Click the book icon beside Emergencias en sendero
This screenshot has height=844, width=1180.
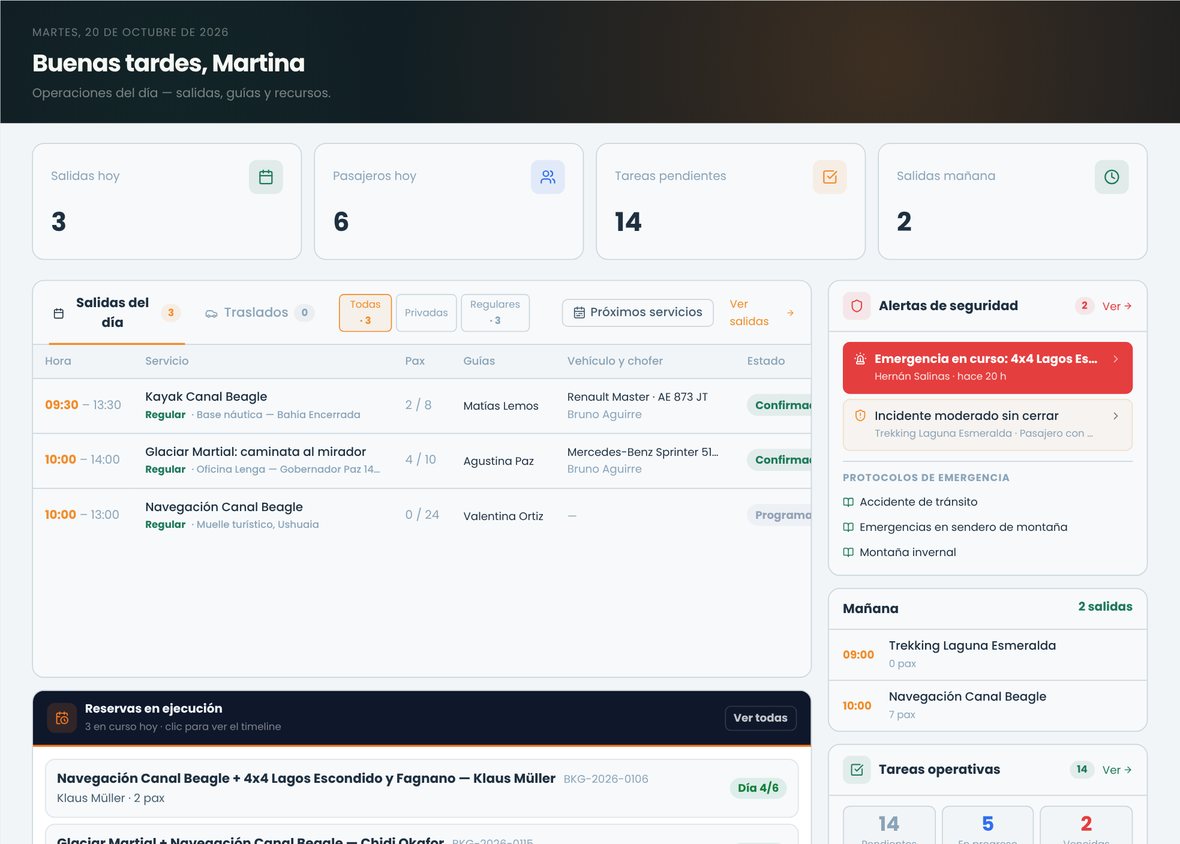click(x=848, y=527)
